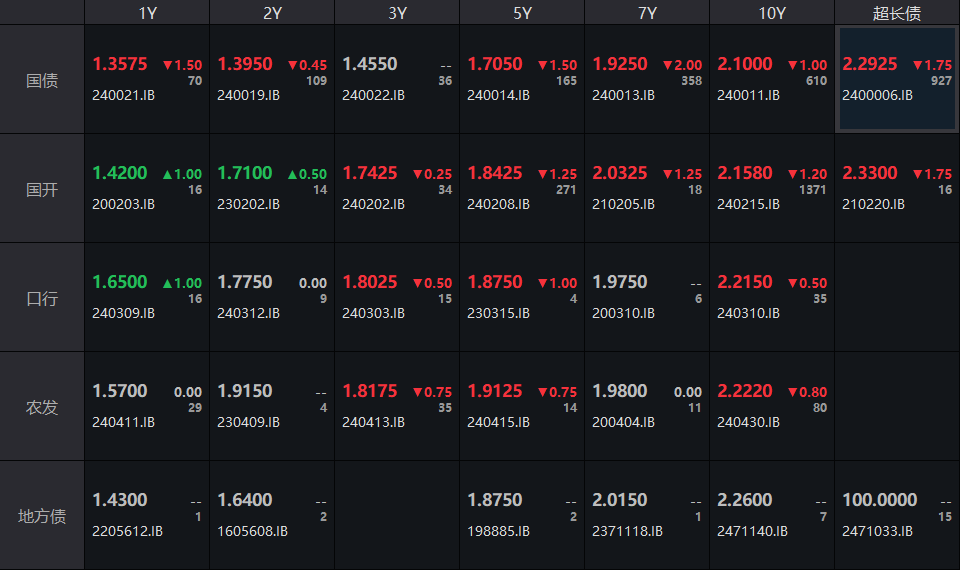Click the 国债 row label
Screen dimensions: 960x570
42,80
